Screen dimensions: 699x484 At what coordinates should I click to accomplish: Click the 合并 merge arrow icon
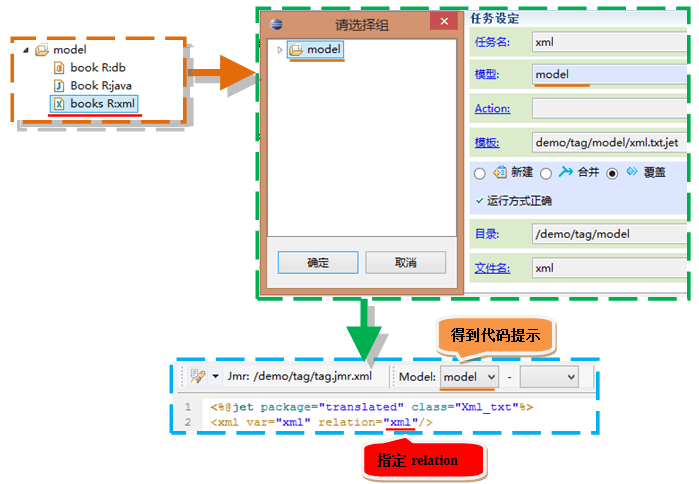click(x=566, y=171)
